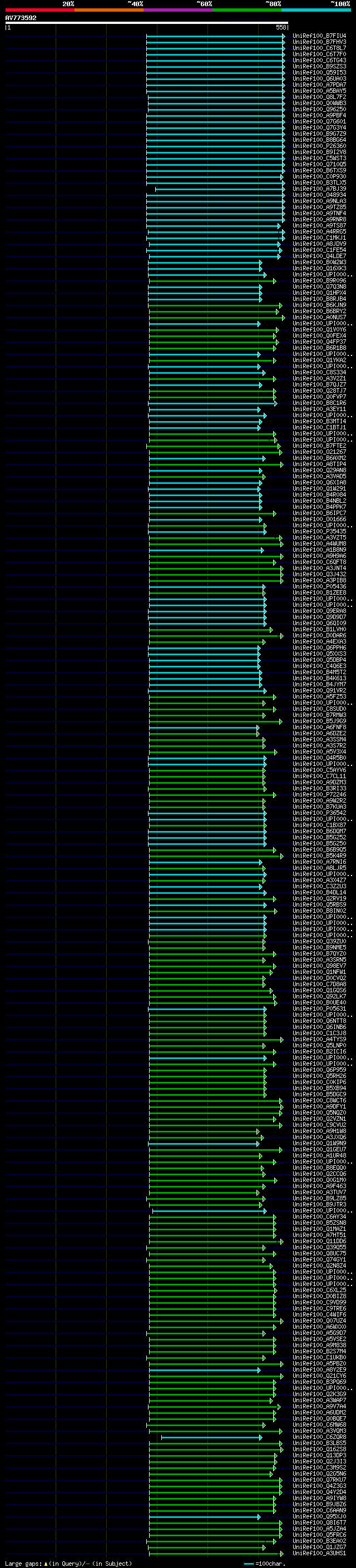The height and width of the screenshot is (1568, 356).
Task: Select UniRef100_Q1JZG7 entry
Action: [319, 1547]
